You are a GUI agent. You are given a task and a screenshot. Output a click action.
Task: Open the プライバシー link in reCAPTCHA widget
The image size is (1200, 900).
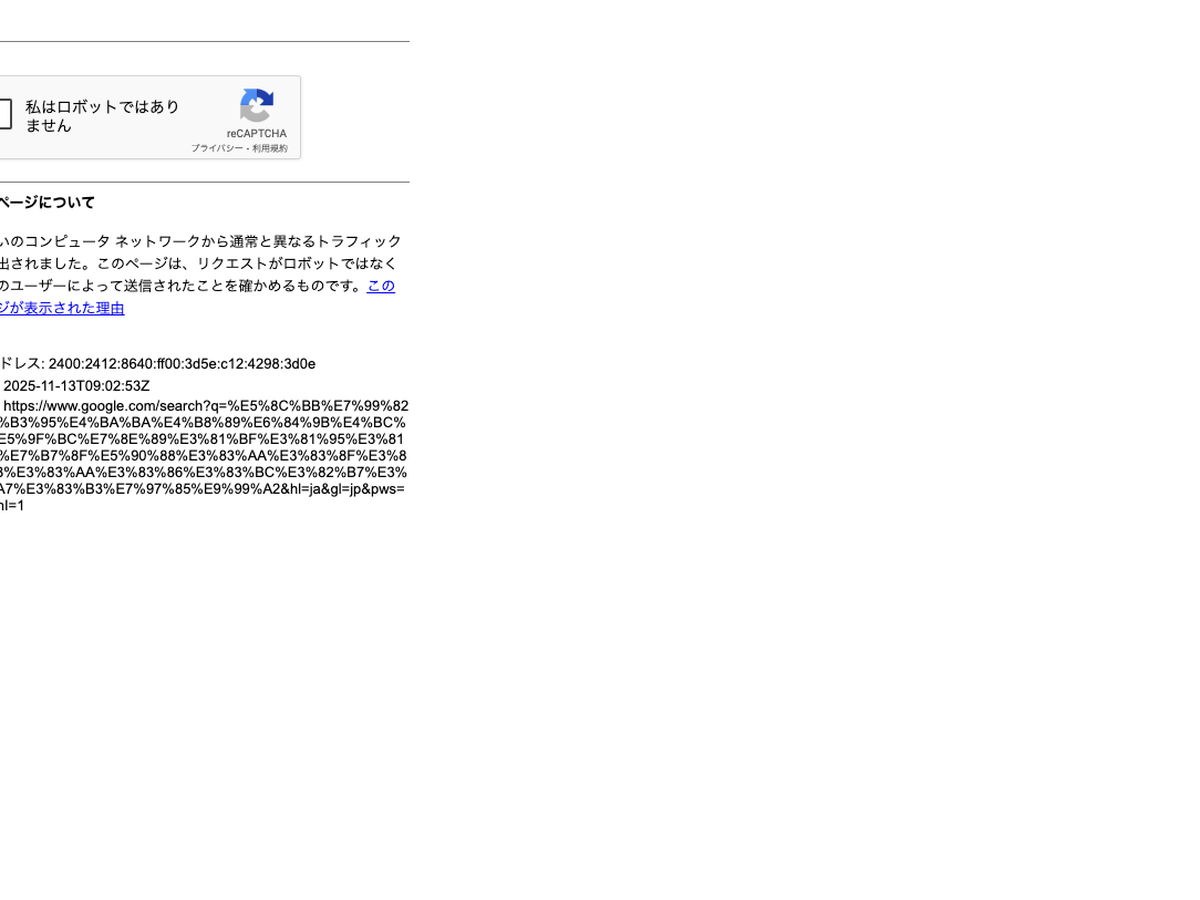[217, 149]
